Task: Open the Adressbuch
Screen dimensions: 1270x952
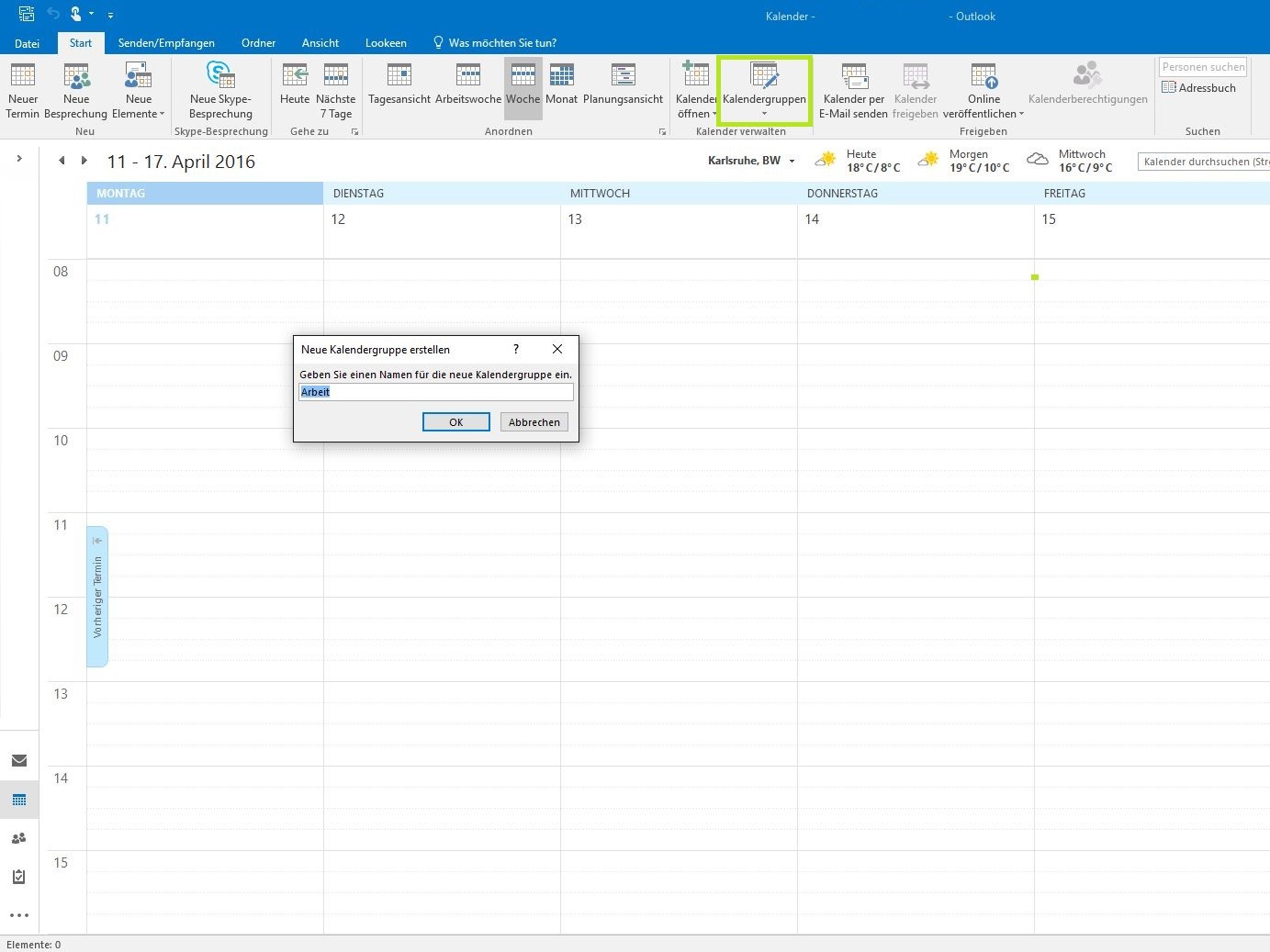Action: [x=1199, y=88]
